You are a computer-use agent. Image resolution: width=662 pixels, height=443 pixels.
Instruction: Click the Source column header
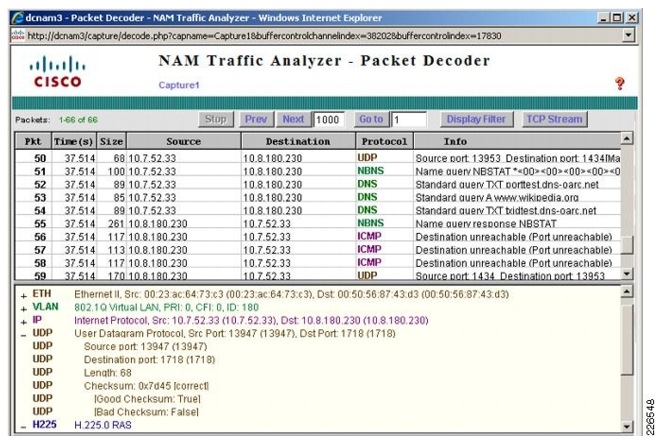tap(184, 141)
